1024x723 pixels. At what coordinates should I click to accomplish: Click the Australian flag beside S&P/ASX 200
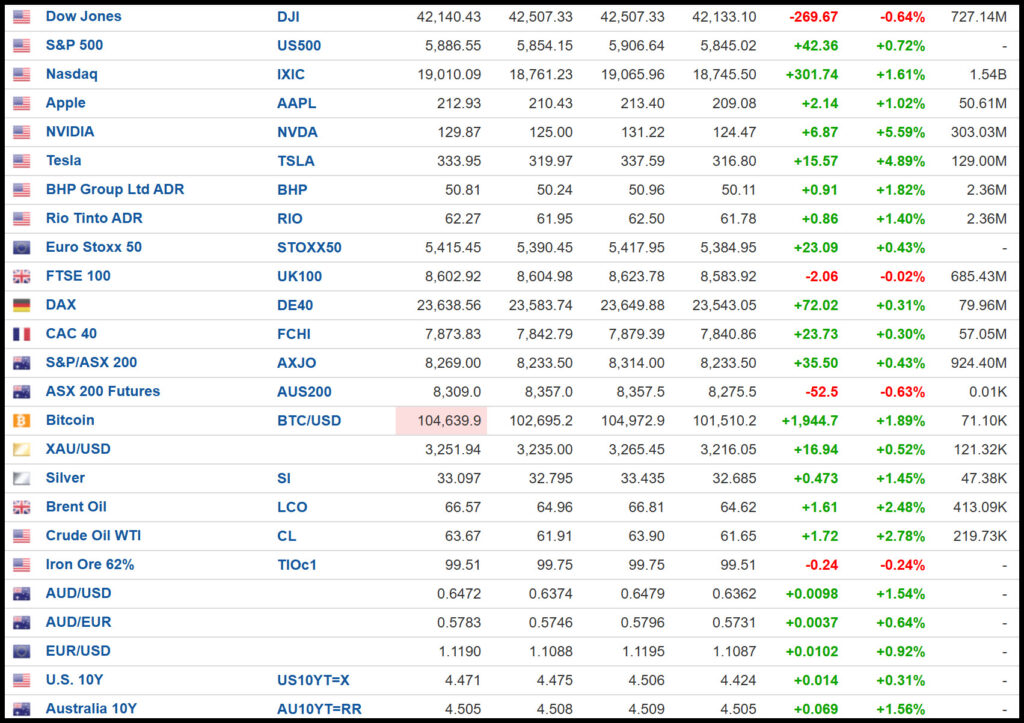pyautogui.click(x=22, y=363)
